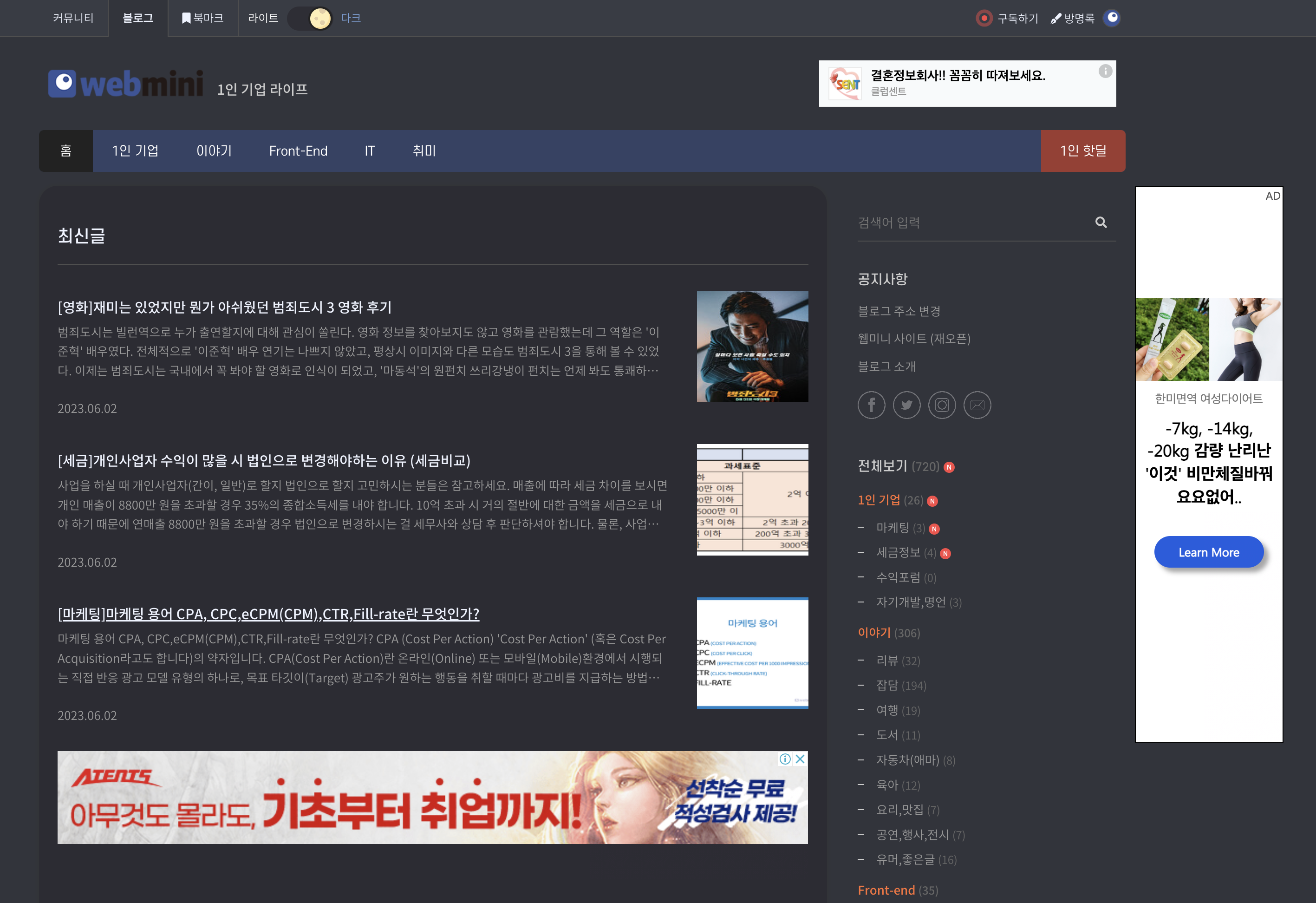Click the Learn More button in the ad
This screenshot has width=1316, height=903.
pyautogui.click(x=1209, y=552)
